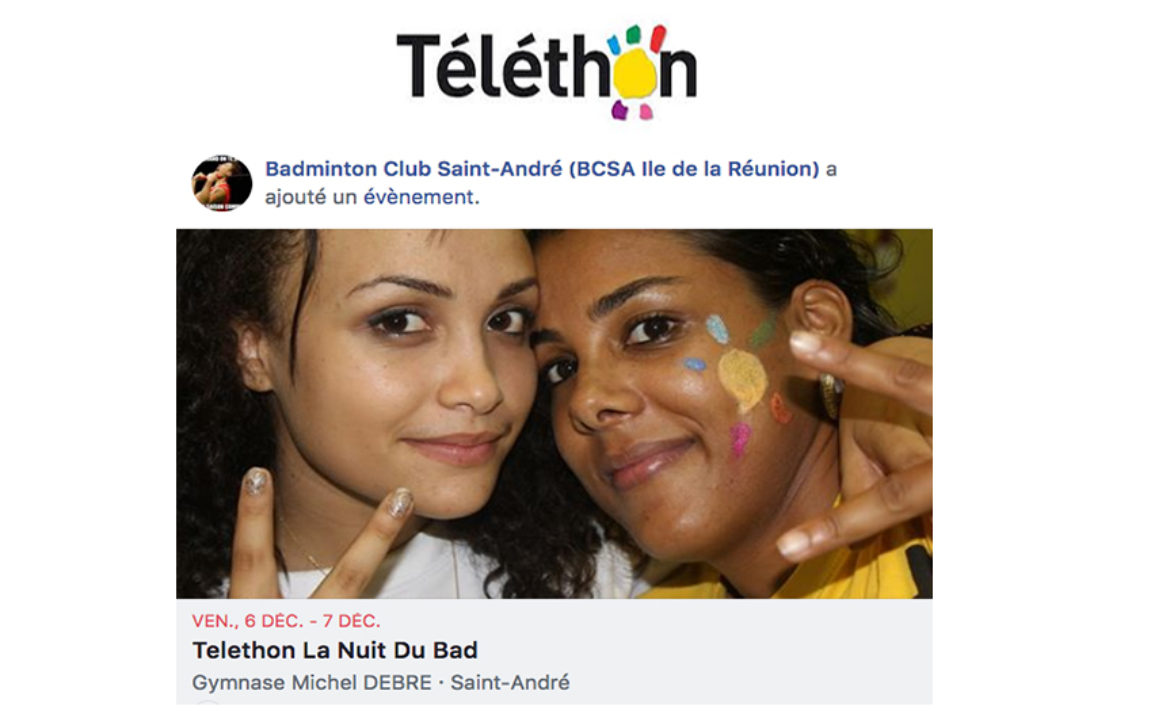Click the venue Gymnase Michel DEBRE
1170x725 pixels.
coord(312,682)
